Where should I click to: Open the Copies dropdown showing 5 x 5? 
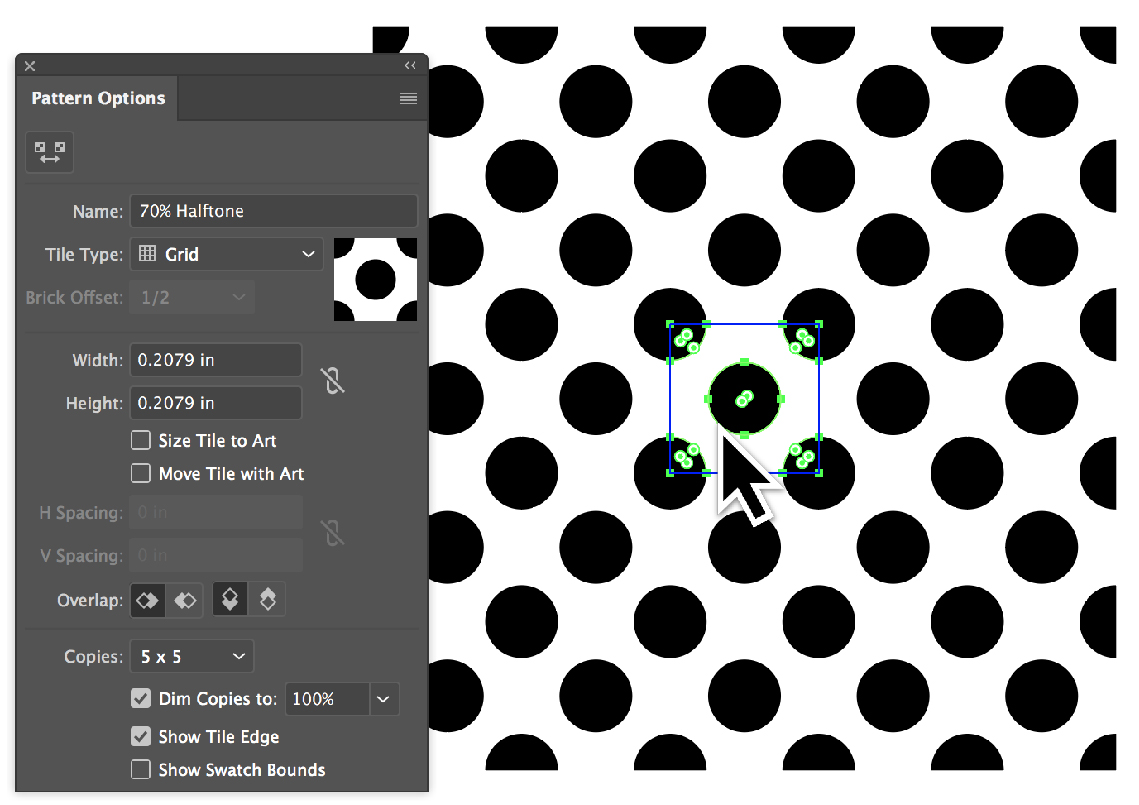tap(191, 656)
